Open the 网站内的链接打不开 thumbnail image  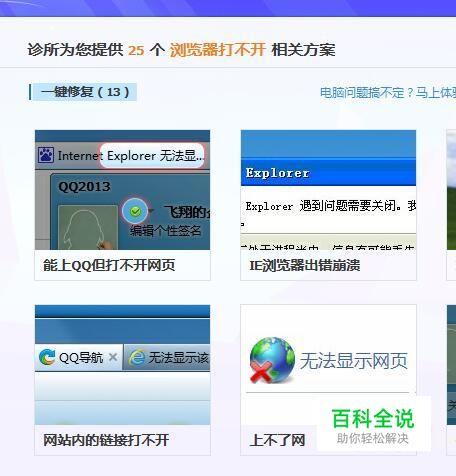click(122, 365)
